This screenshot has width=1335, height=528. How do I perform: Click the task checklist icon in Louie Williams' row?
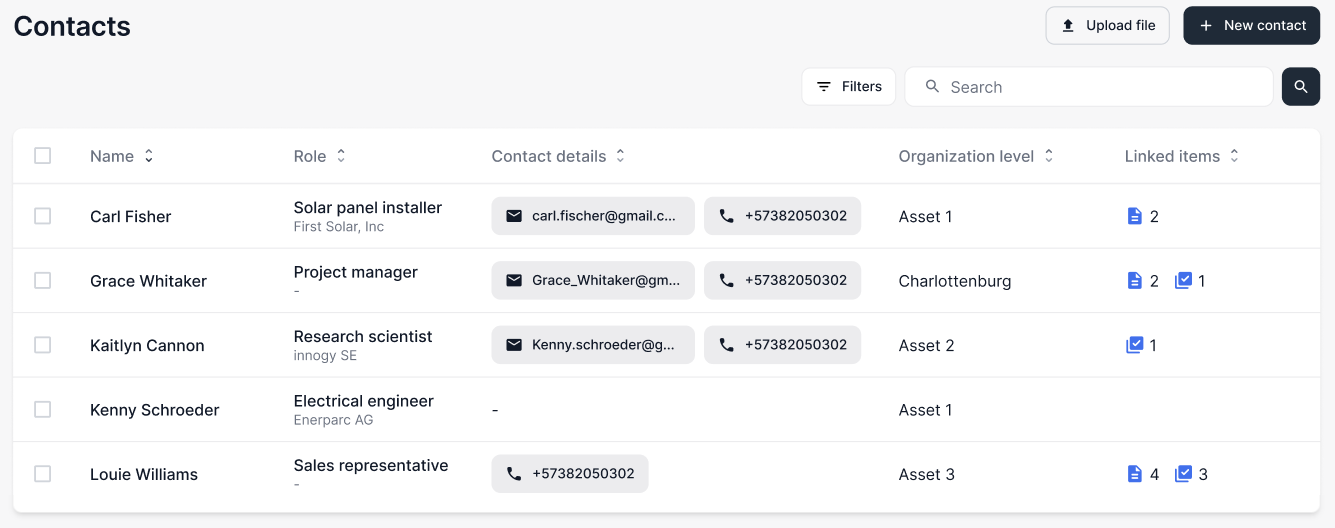tap(1183, 474)
